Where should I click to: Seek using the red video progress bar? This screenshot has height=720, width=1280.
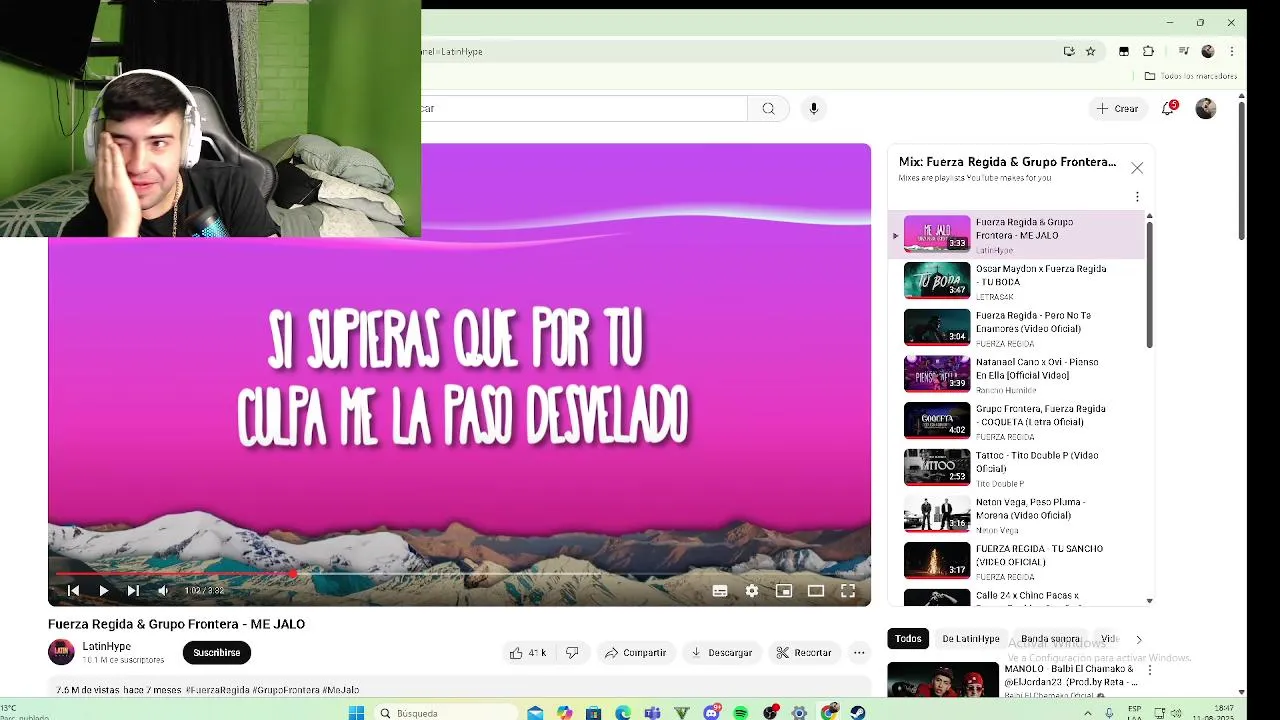[x=459, y=574]
